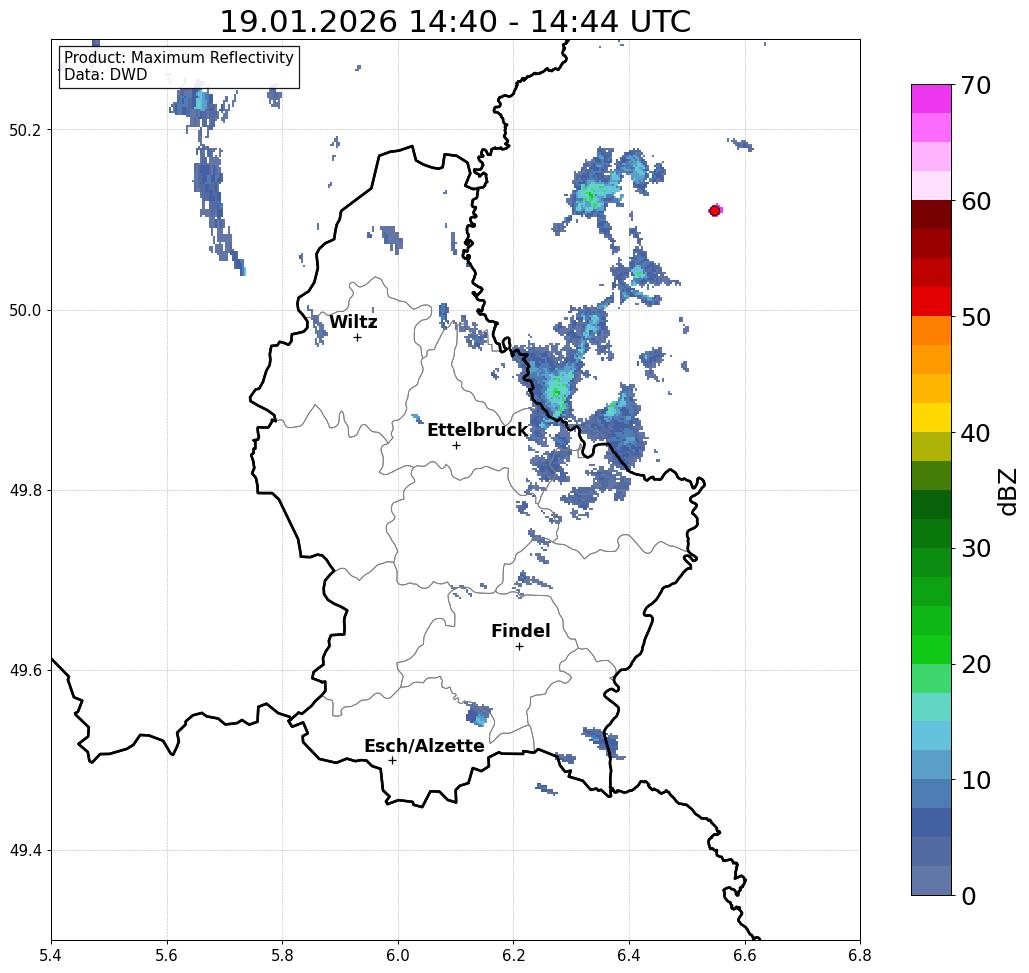Pick the yellow swatch above 40
This screenshot has height=973, width=1029.
click(931, 417)
